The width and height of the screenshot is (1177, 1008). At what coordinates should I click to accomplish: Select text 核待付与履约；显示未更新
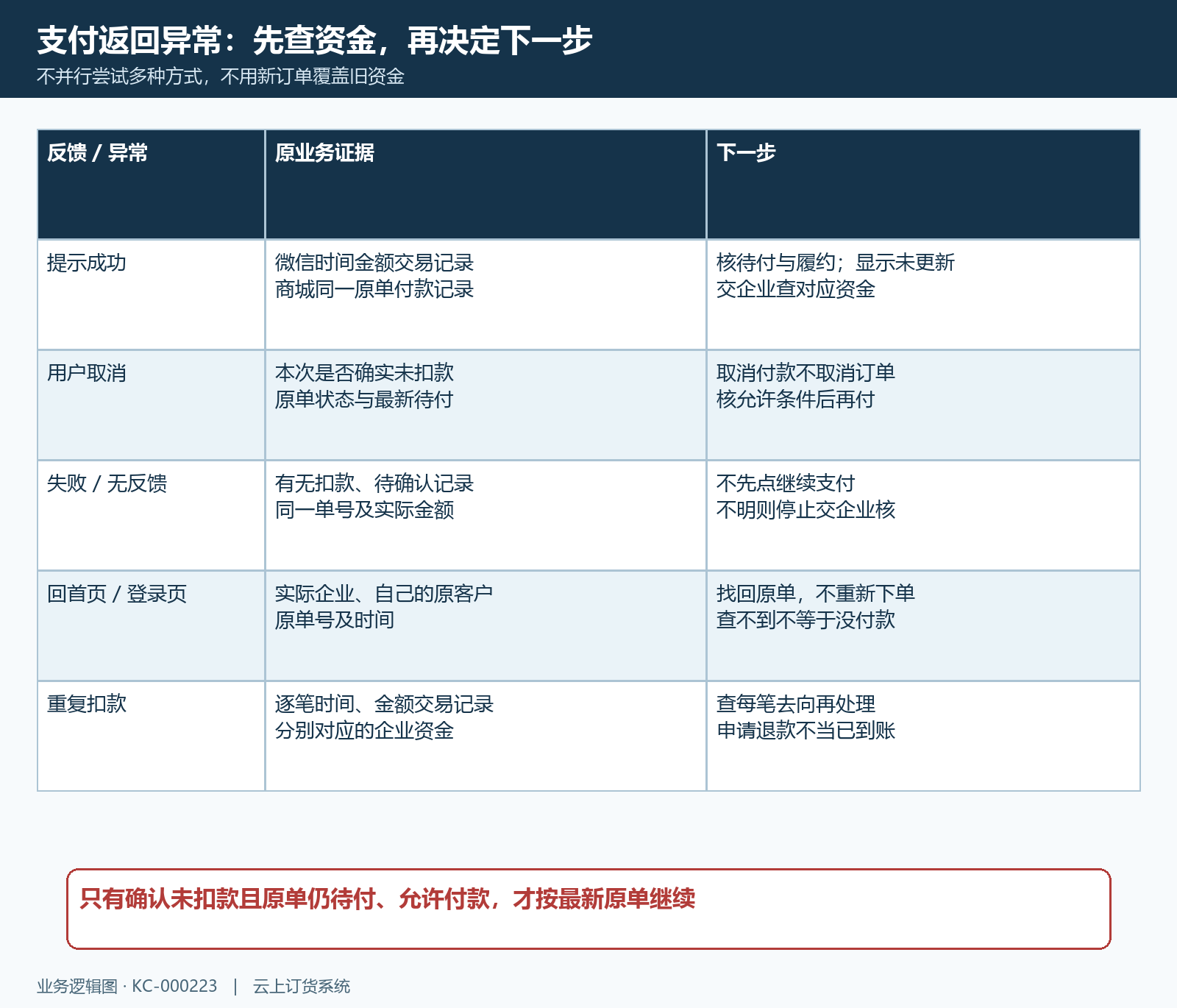click(836, 263)
